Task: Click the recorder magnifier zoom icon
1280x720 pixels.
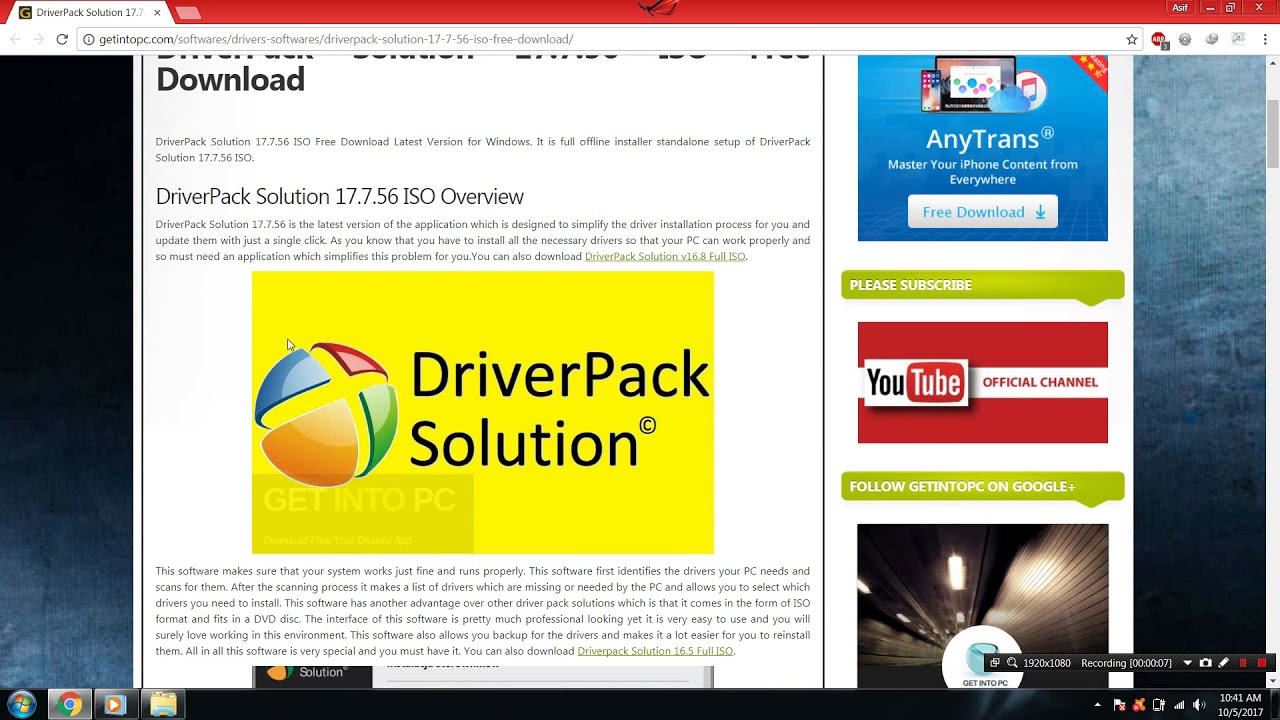Action: [1012, 663]
